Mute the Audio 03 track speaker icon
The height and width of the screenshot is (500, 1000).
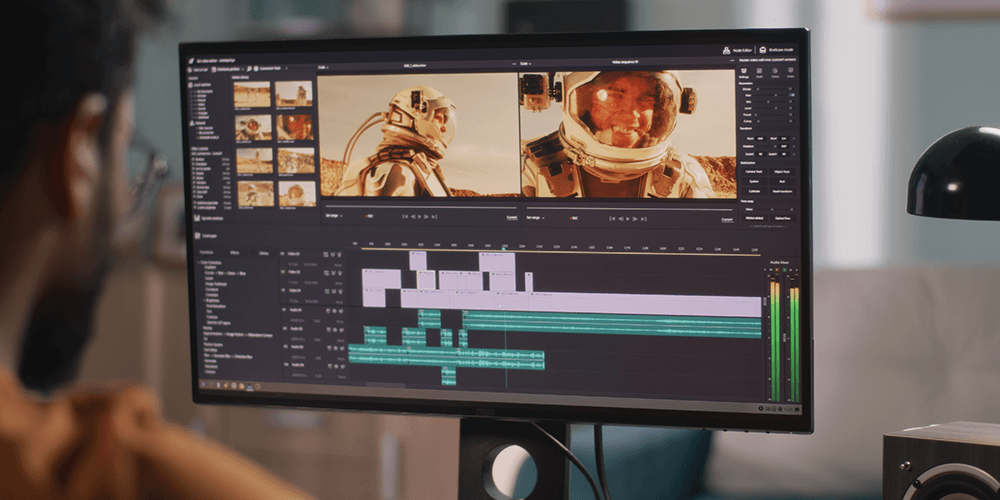(x=342, y=348)
